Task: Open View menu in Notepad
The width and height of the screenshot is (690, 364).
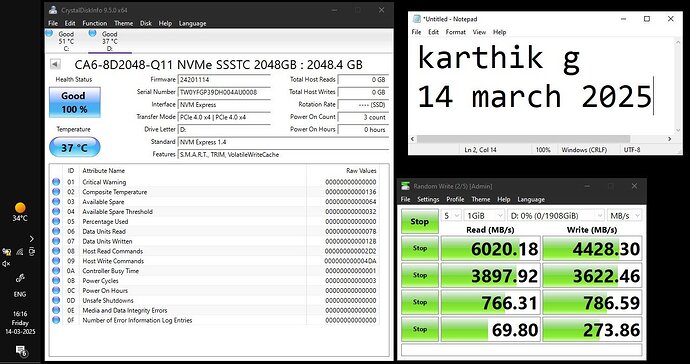Action: [479, 32]
